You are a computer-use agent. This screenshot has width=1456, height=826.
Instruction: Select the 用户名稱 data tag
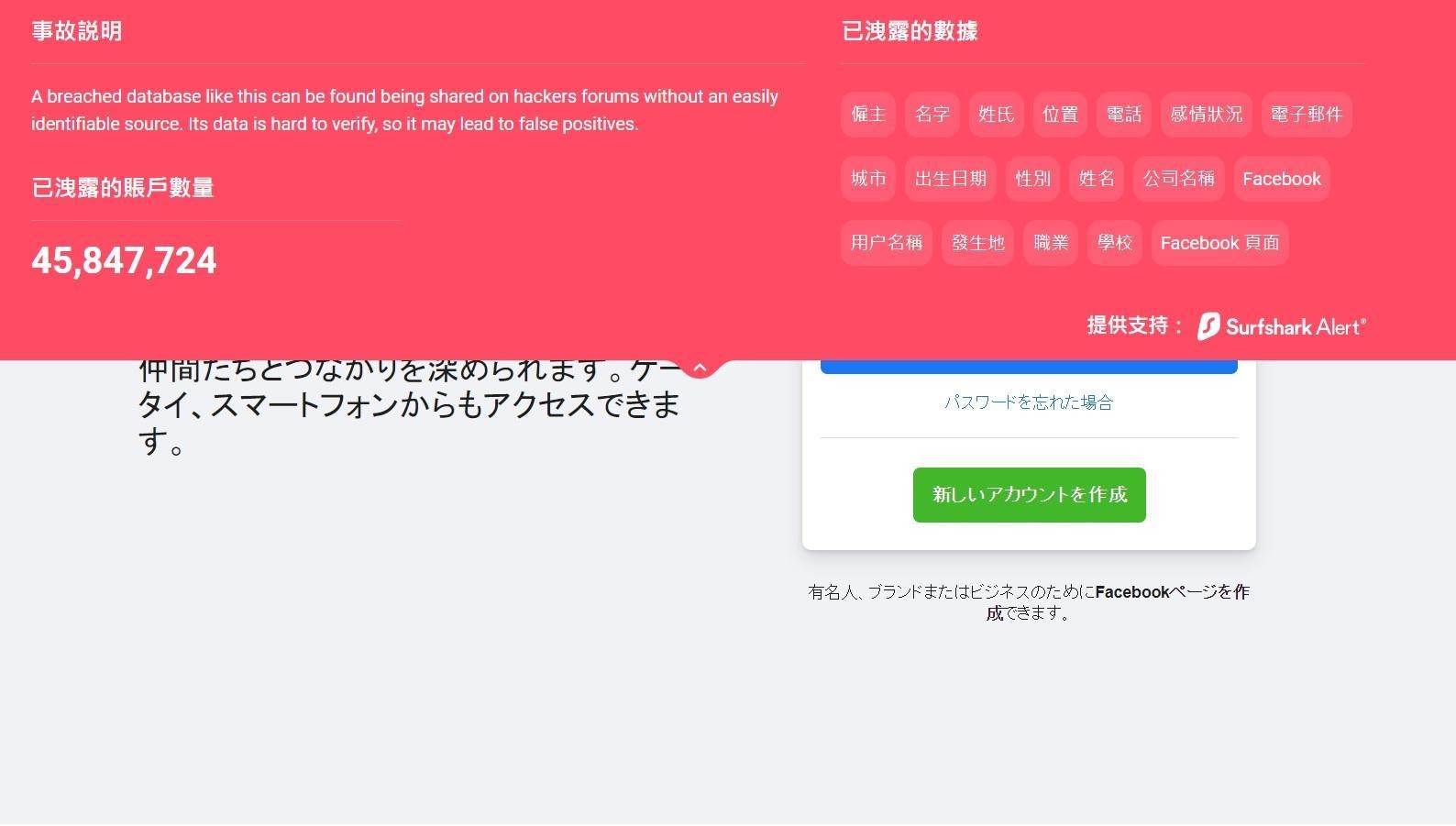click(x=887, y=243)
